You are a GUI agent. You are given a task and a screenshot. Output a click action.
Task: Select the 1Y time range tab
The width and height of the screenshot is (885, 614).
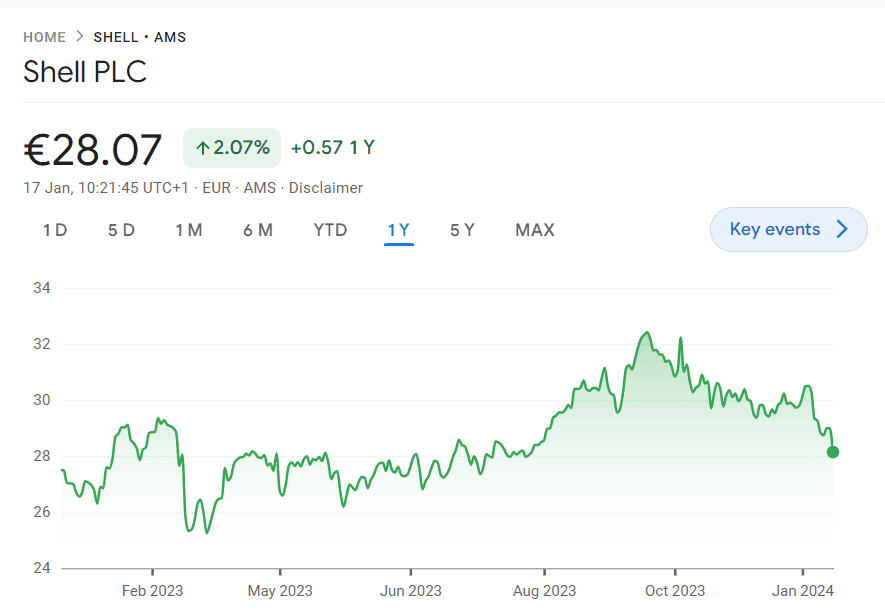click(398, 230)
